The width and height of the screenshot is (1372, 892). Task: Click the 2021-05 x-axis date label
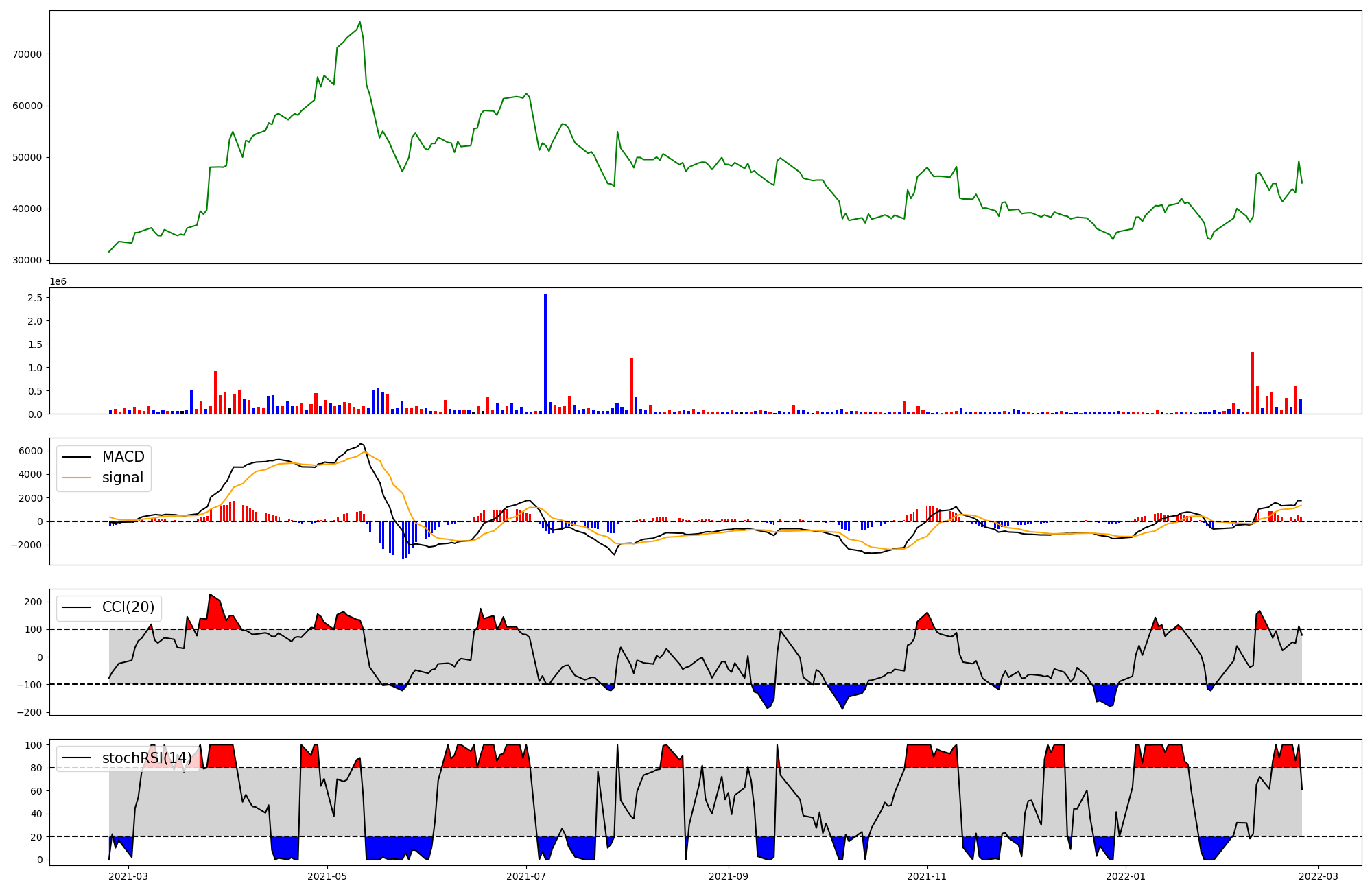tap(327, 876)
